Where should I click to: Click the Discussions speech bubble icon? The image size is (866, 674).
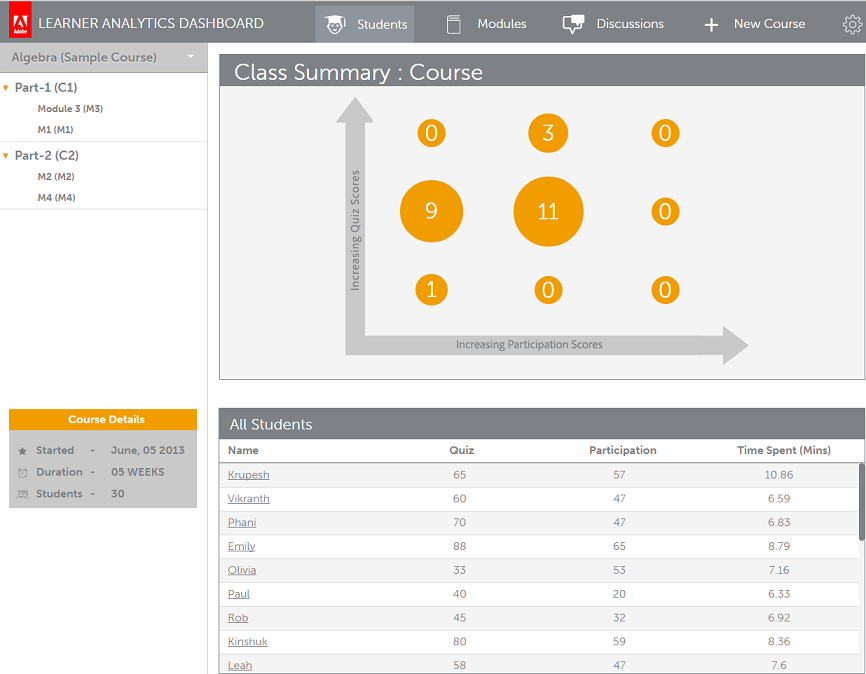(573, 24)
